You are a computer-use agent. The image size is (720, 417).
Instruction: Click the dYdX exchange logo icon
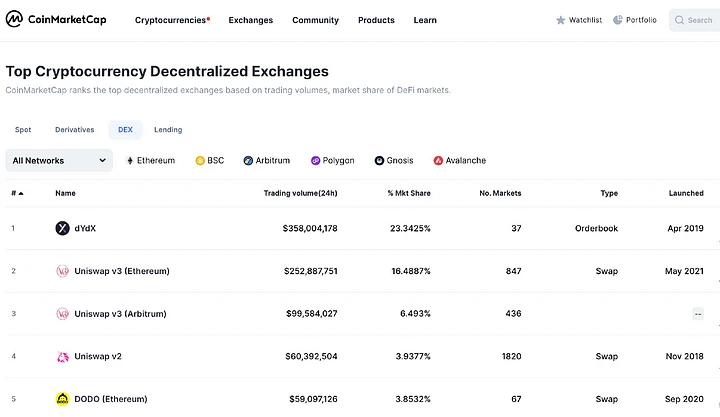pos(62,228)
